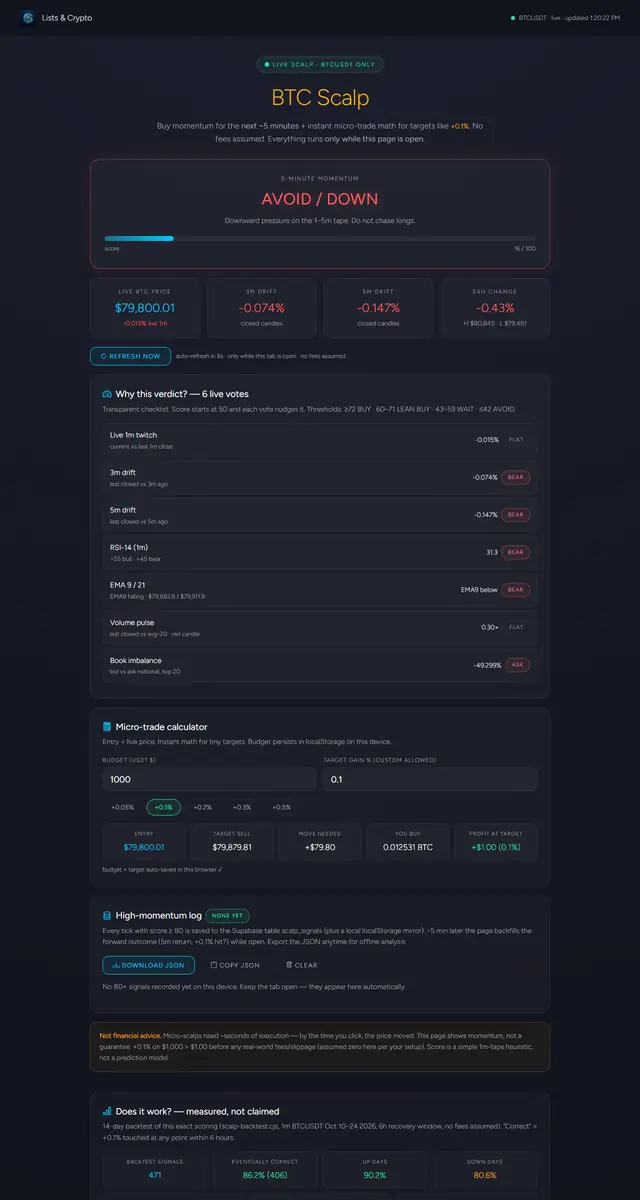
Task: Click the live BTC price $79,800.01 card
Action: point(145,308)
